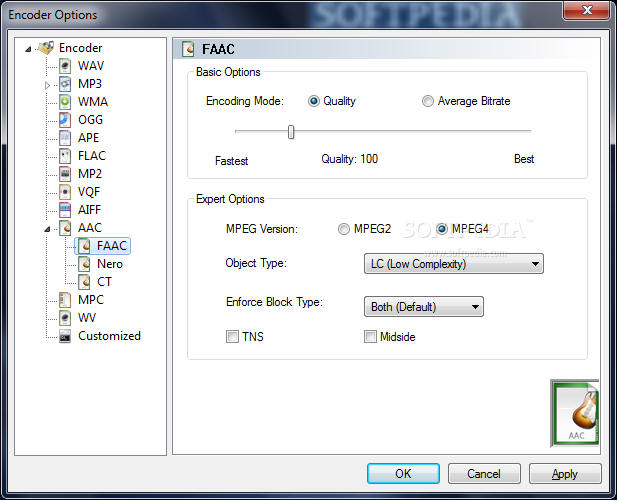Click the FAAC header icon in right panel
The width and height of the screenshot is (617, 500).
point(188,49)
